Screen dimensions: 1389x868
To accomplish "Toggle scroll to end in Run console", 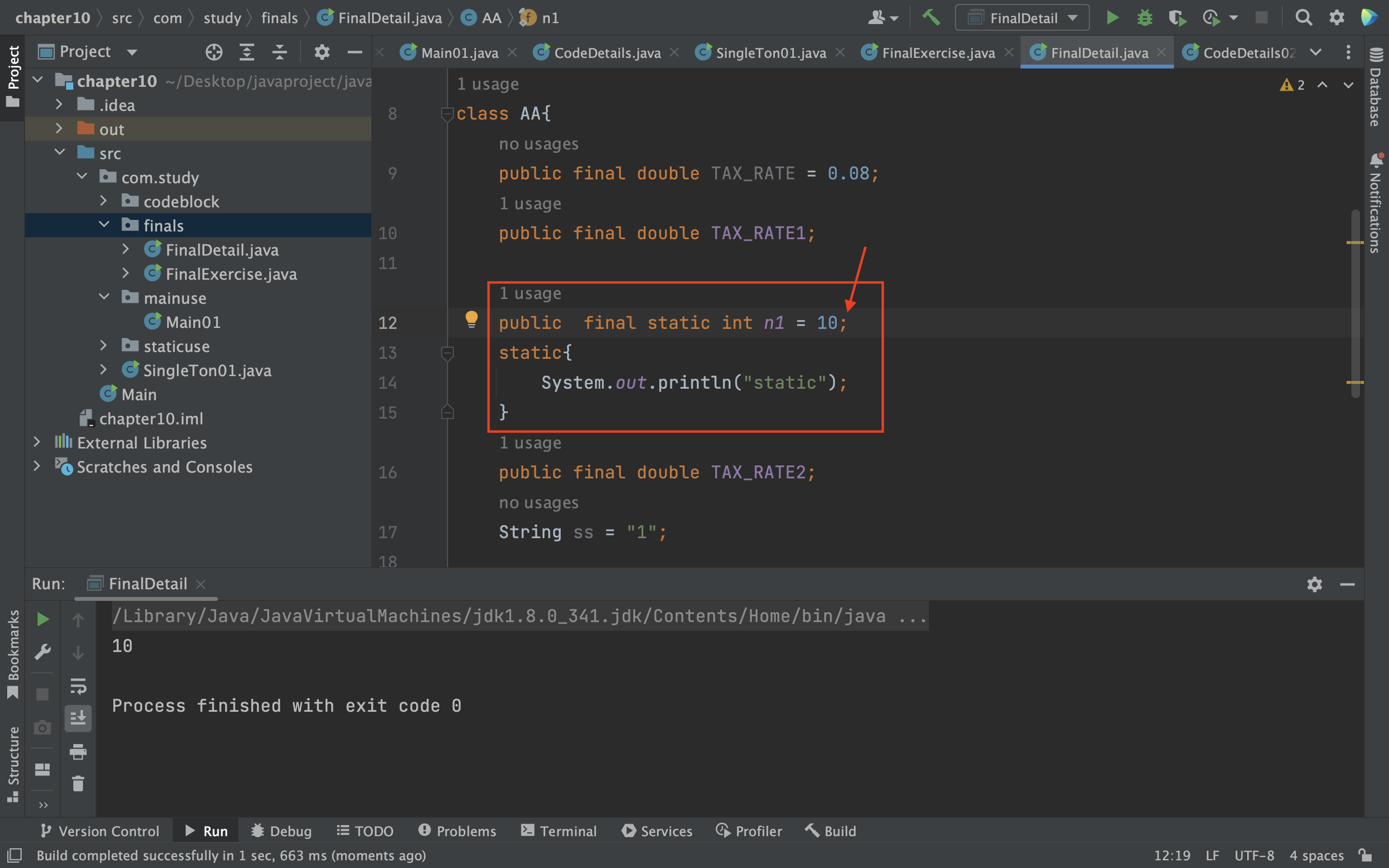I will pyautogui.click(x=78, y=718).
